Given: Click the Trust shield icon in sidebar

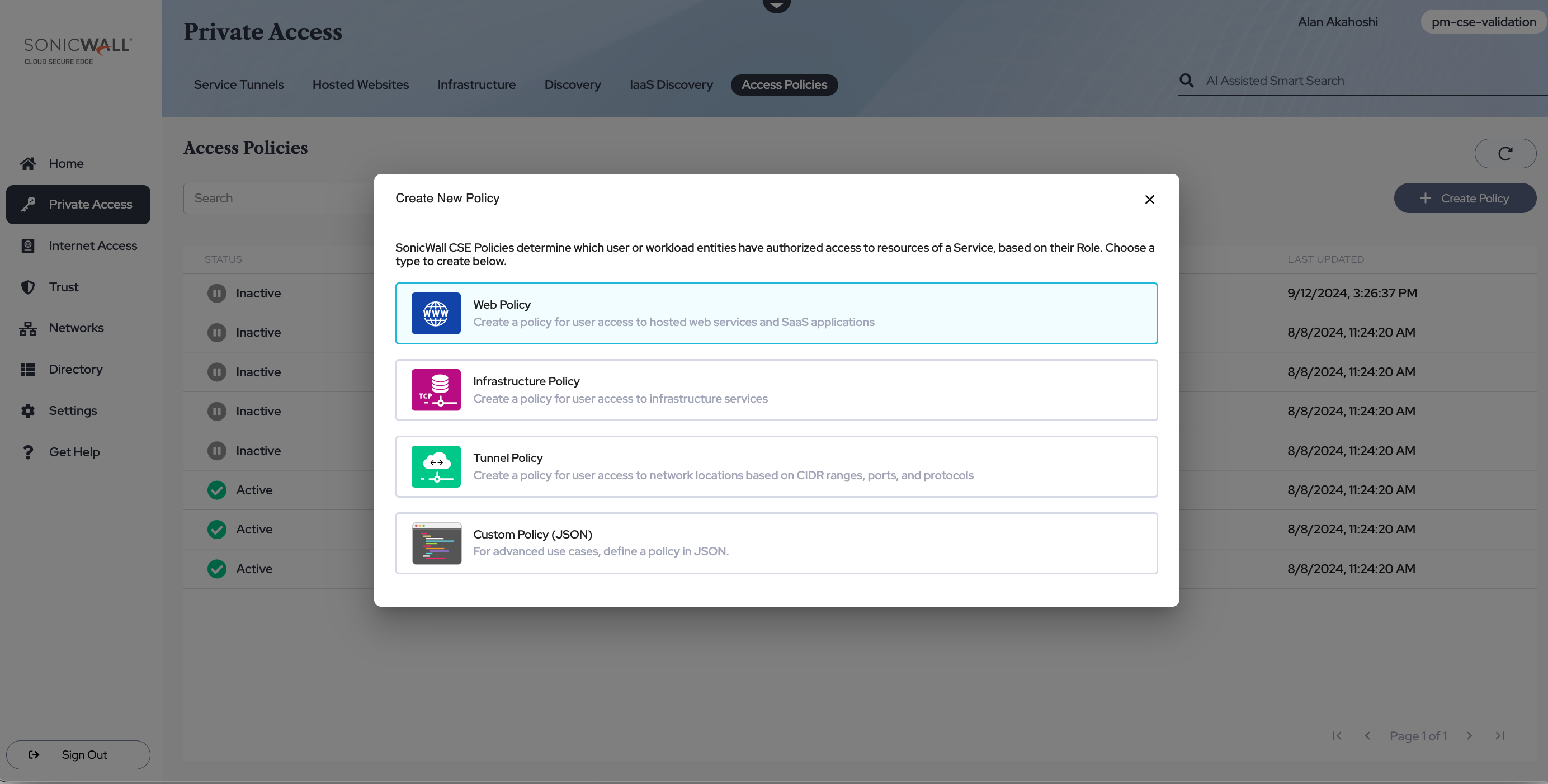Looking at the screenshot, I should (27, 287).
